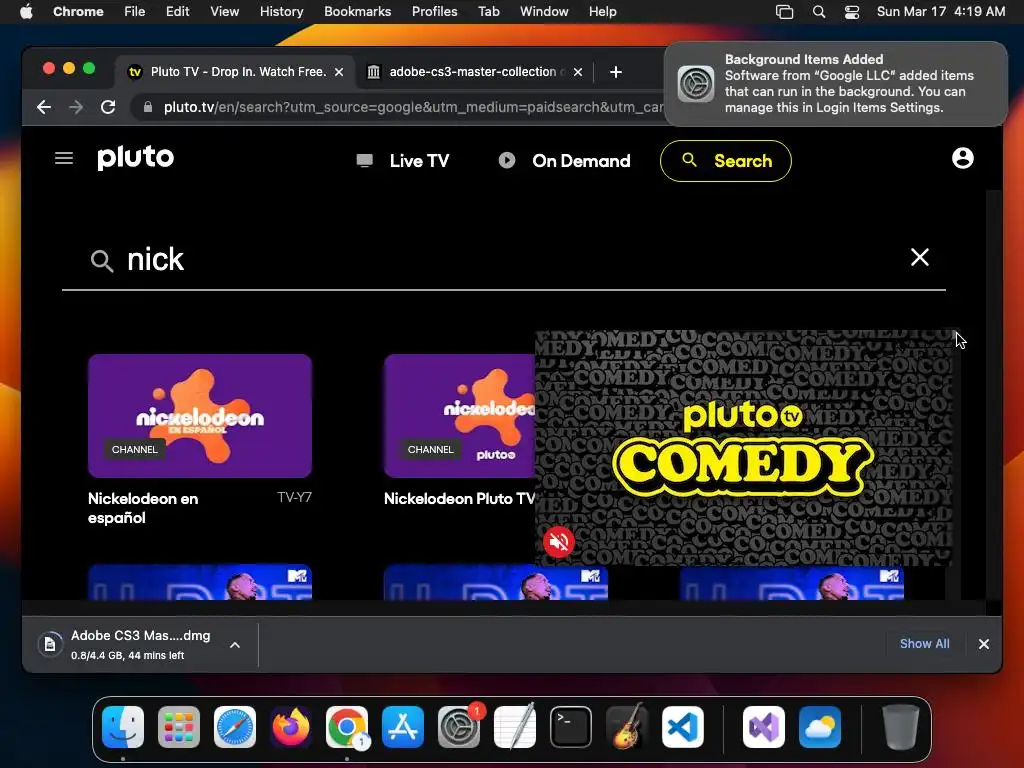
Task: Open Visual Studio Code from the Dock
Action: (x=683, y=727)
